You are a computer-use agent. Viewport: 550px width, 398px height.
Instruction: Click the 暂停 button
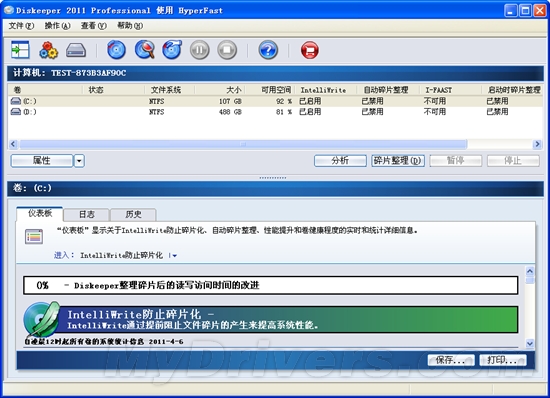pos(456,161)
